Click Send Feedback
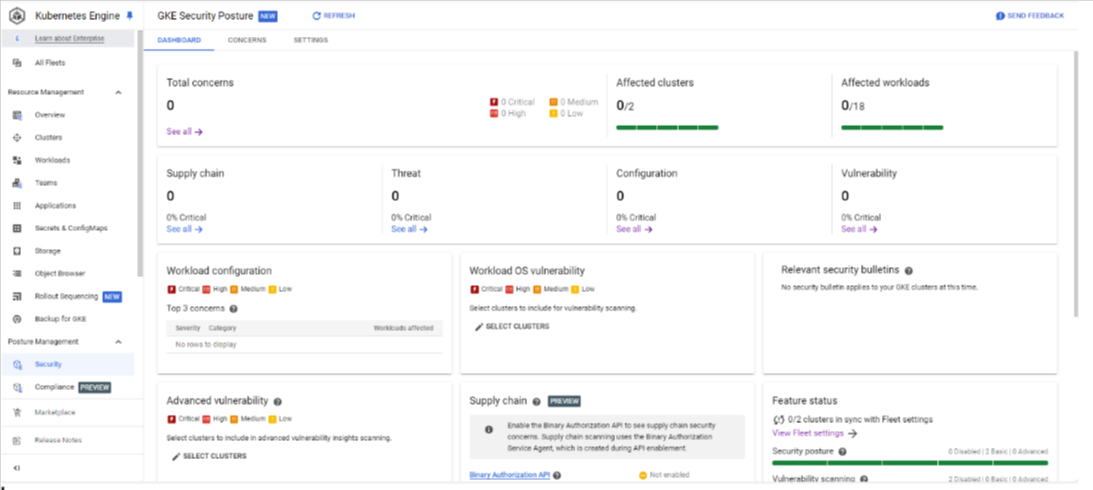 tap(1029, 16)
